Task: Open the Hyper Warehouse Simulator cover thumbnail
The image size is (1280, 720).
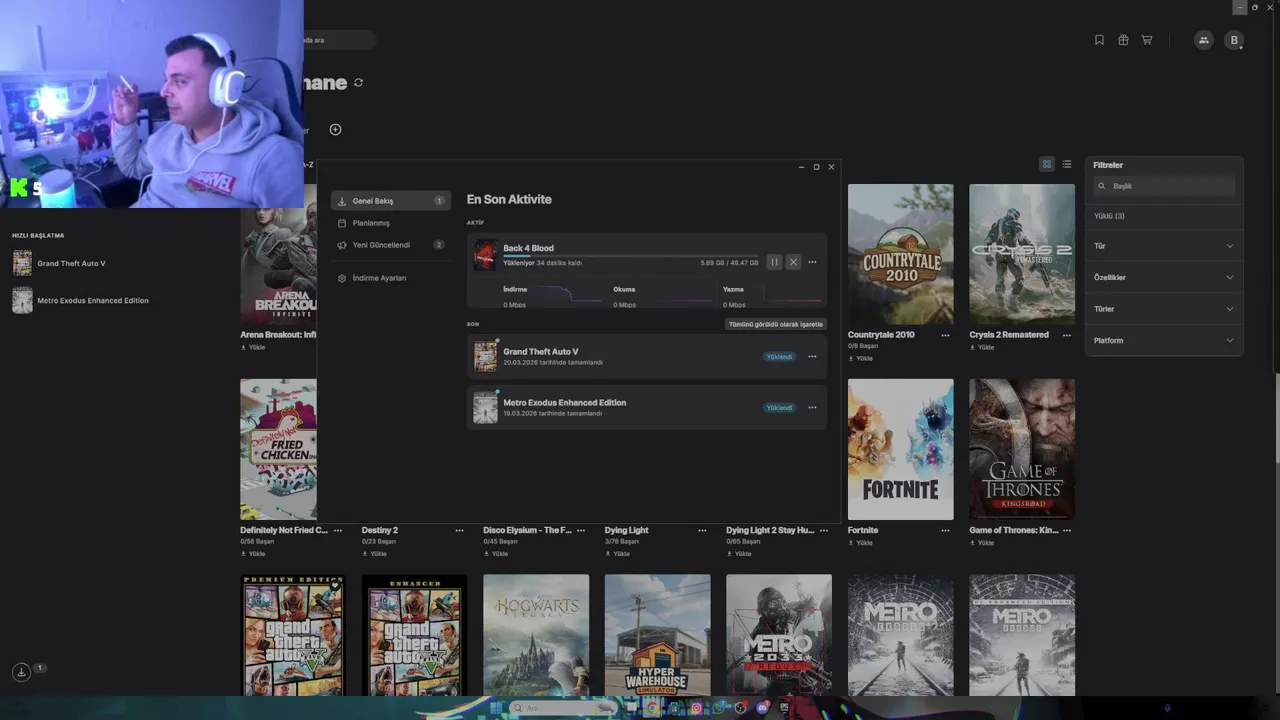Action: 658,635
